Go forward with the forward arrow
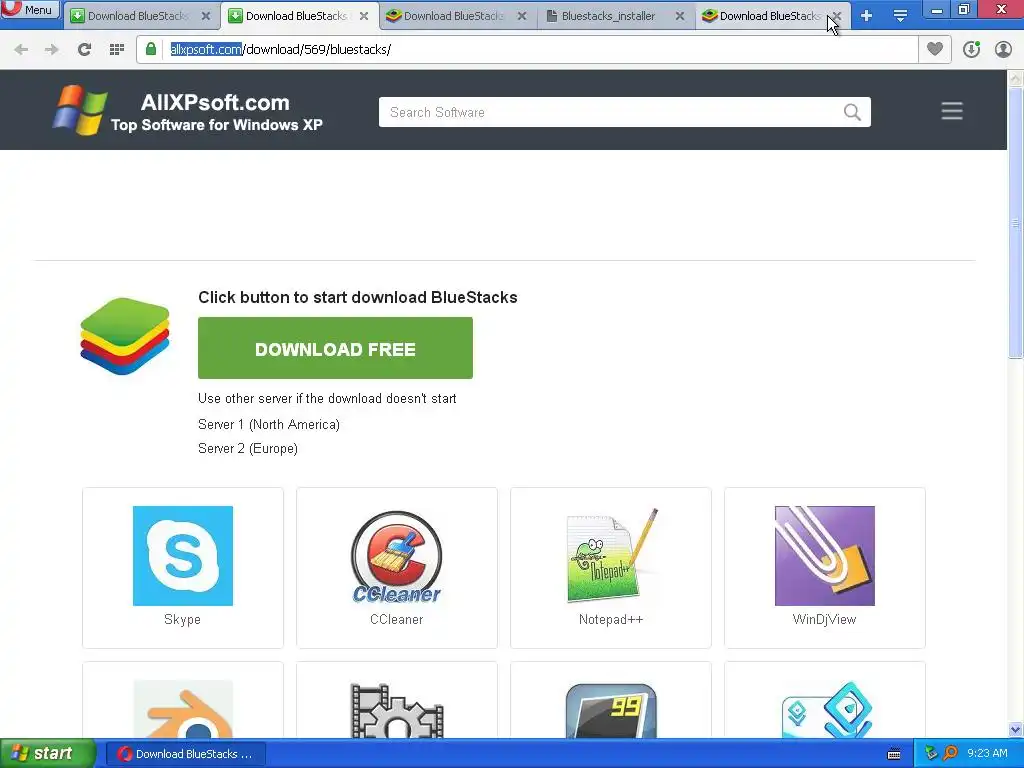Screen dimensions: 1024x768 click(x=52, y=50)
